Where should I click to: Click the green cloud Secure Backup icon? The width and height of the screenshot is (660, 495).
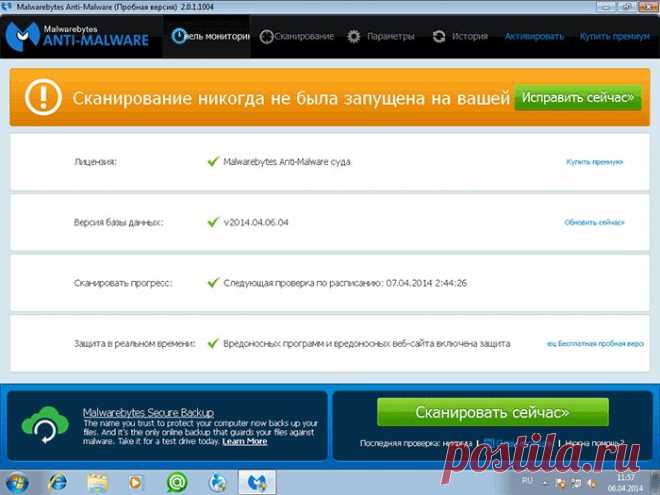coord(45,424)
